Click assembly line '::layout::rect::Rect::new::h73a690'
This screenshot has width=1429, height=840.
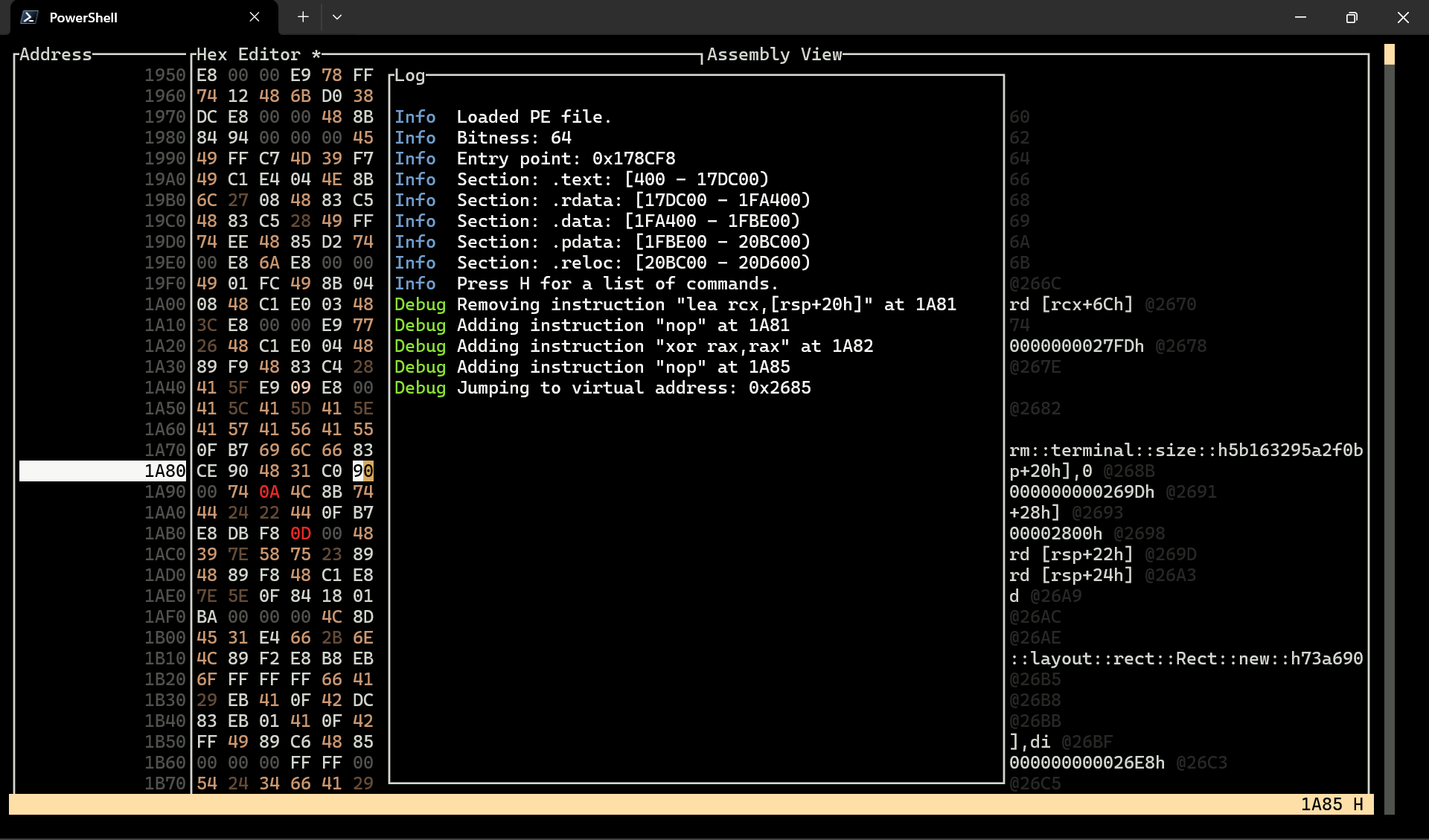point(1186,658)
